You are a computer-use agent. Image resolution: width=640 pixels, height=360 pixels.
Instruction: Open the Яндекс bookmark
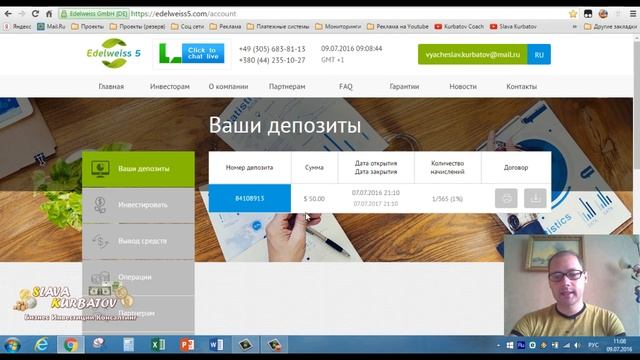18,27
